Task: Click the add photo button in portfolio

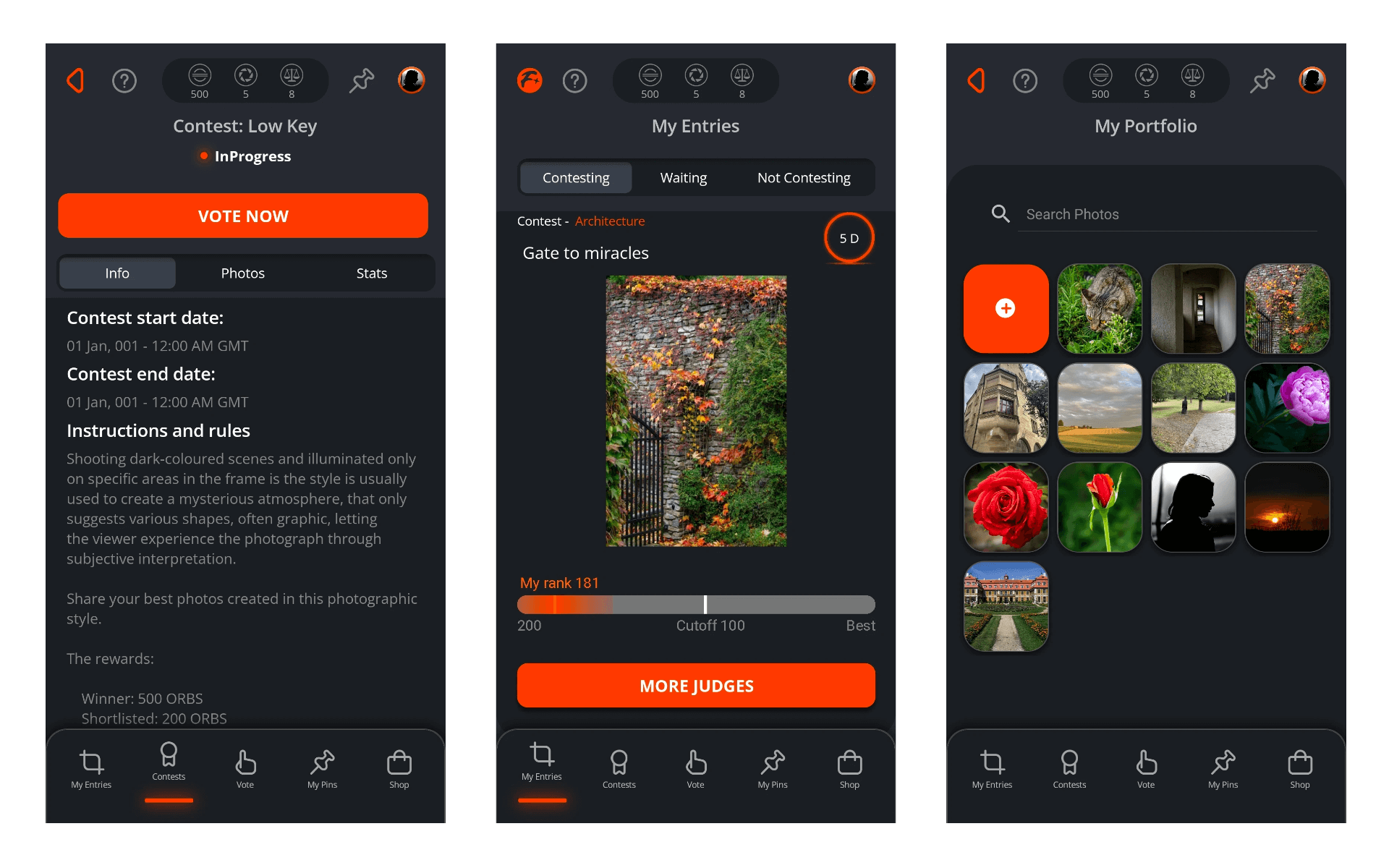Action: [x=1005, y=307]
